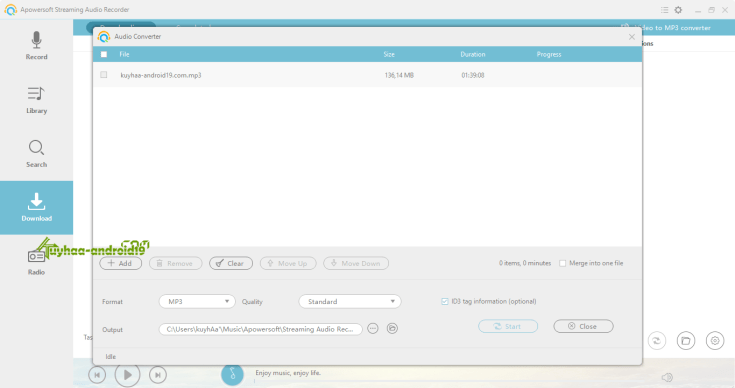Image resolution: width=735 pixels, height=388 pixels.
Task: Click the Add button
Action: pyautogui.click(x=120, y=263)
